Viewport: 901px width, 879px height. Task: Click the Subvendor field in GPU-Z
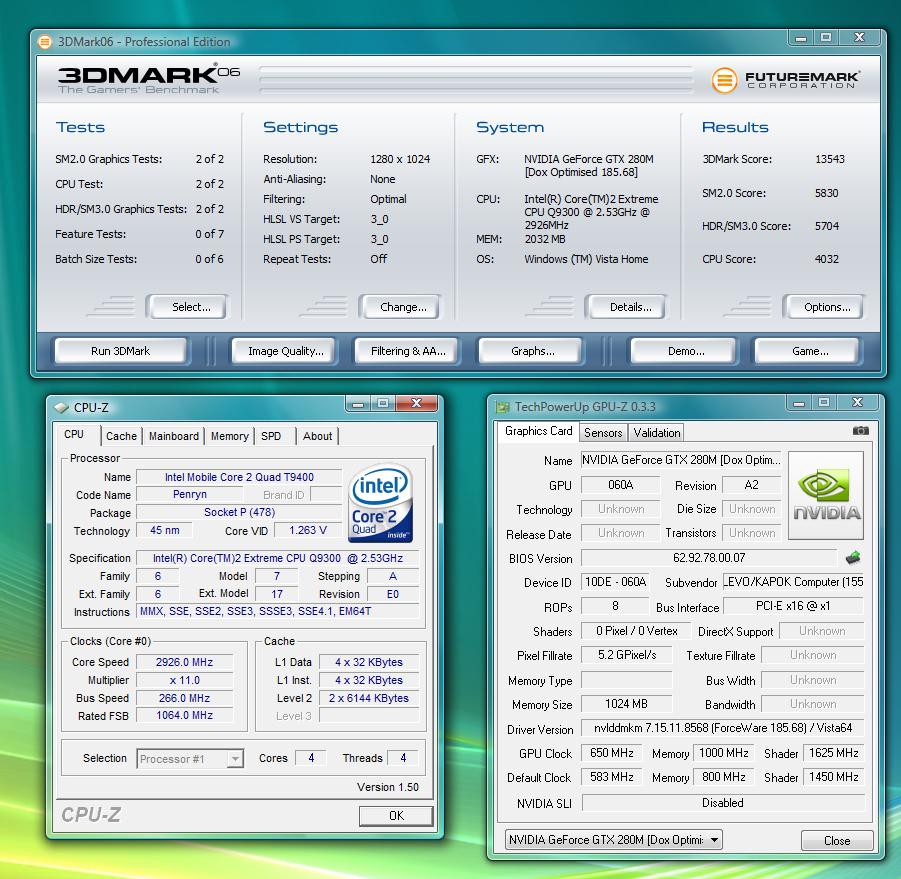pyautogui.click(x=793, y=582)
